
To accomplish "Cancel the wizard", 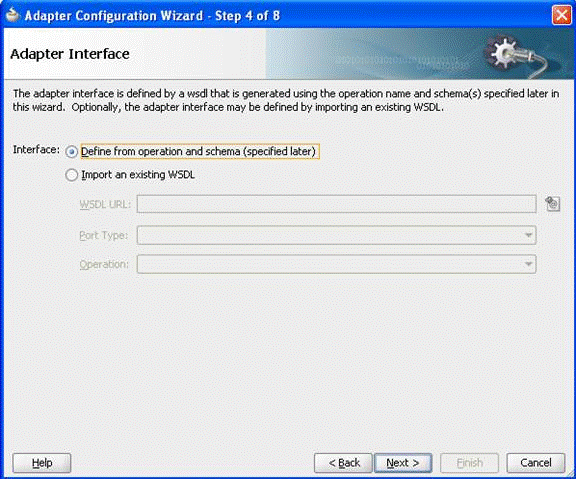I will pos(536,463).
